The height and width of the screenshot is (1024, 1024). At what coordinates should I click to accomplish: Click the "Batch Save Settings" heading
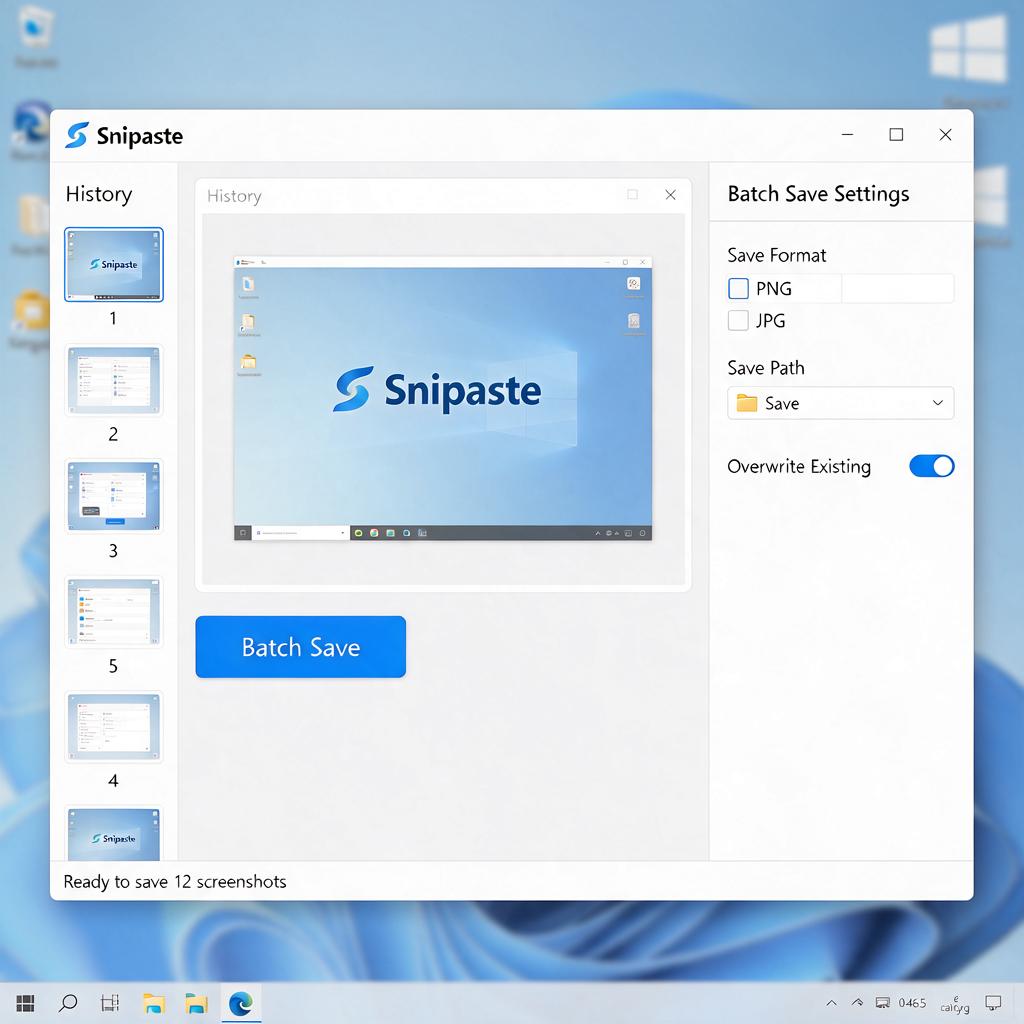click(x=818, y=194)
